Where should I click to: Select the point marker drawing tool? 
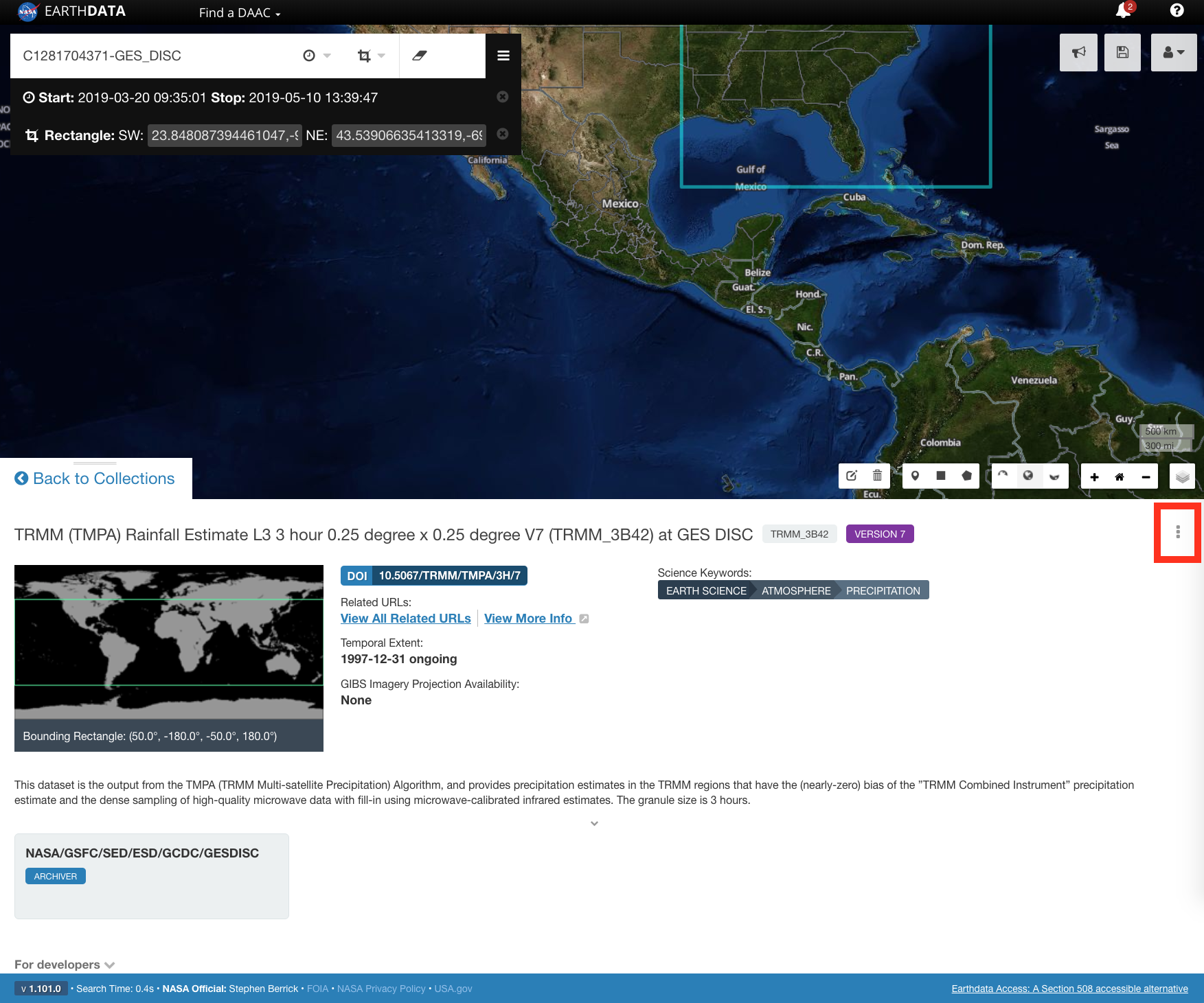(915, 476)
